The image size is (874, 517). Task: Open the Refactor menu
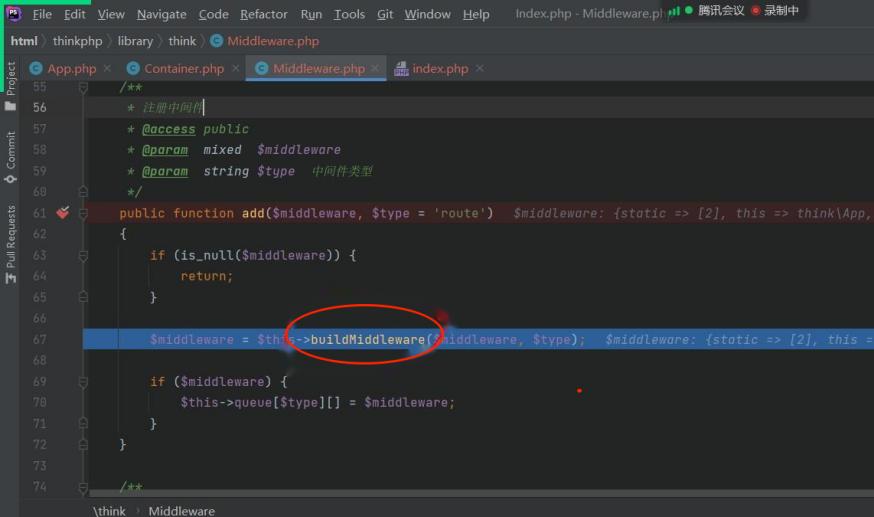(264, 14)
